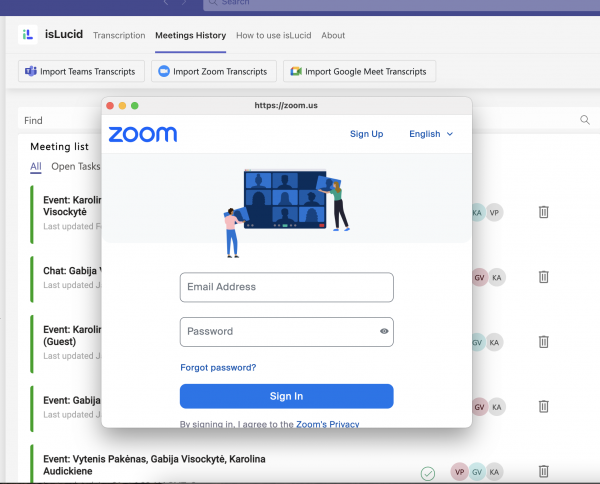Click KA avatar in Chat: Gabija row
The width and height of the screenshot is (600, 484).
pos(497,278)
